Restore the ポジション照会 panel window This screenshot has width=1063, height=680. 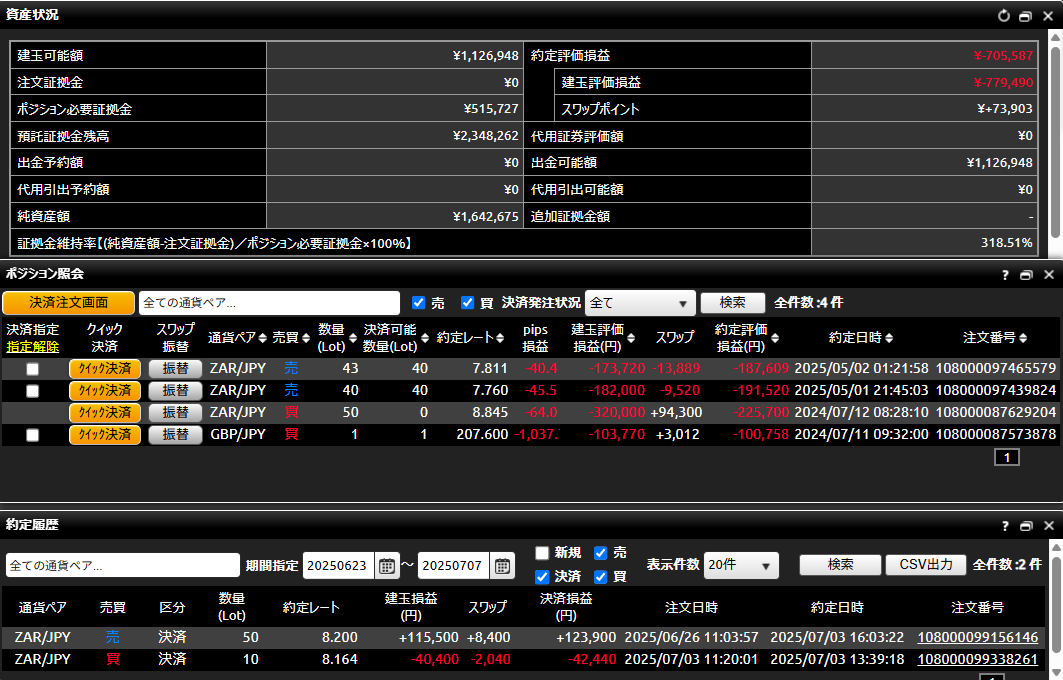pos(1026,275)
